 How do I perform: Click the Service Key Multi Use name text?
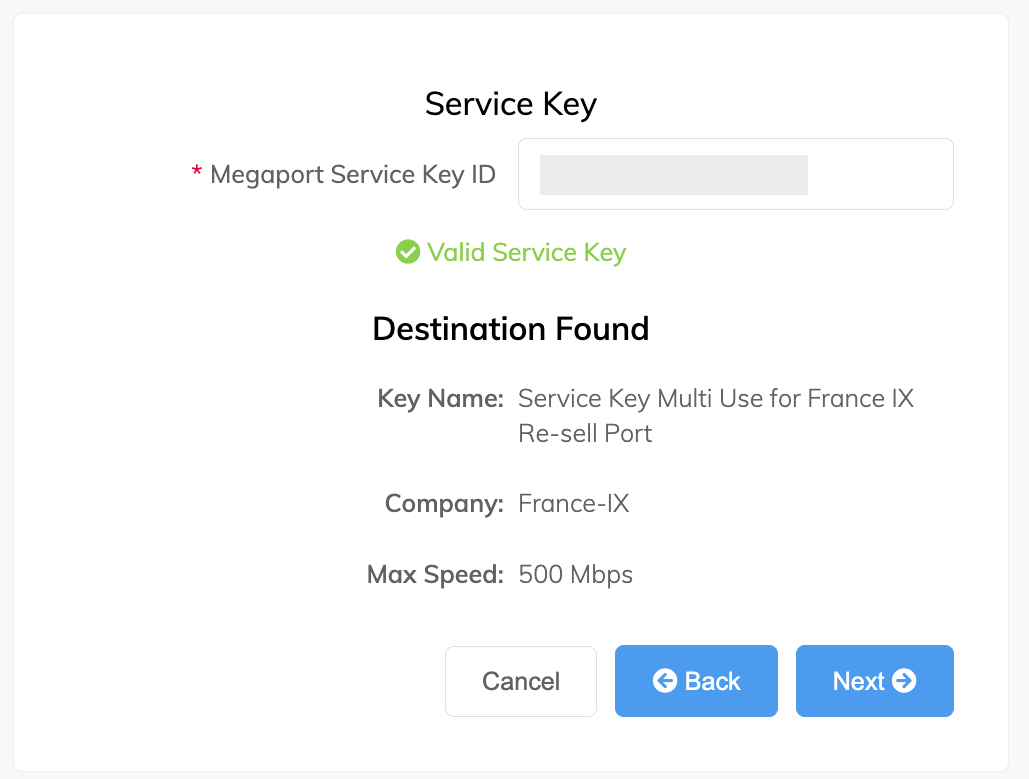[716, 398]
